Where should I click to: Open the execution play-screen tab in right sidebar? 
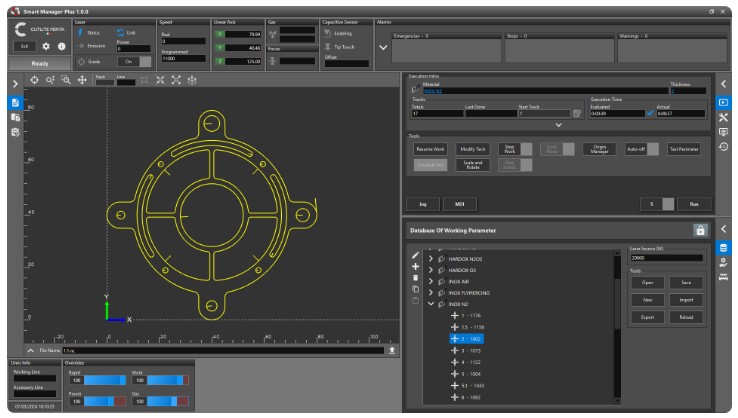click(x=723, y=103)
